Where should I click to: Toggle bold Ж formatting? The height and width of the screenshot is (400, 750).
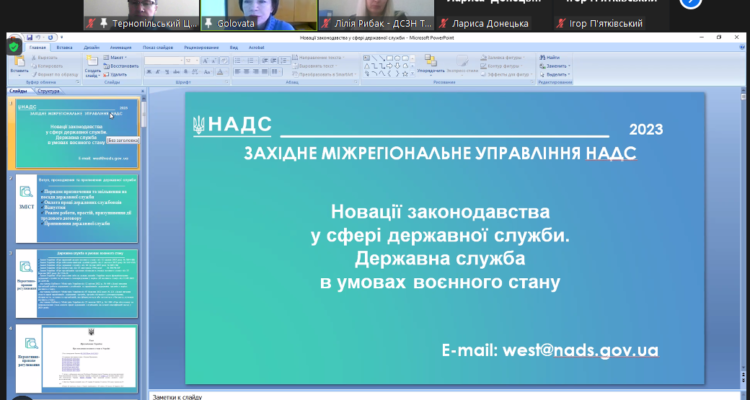(x=149, y=72)
